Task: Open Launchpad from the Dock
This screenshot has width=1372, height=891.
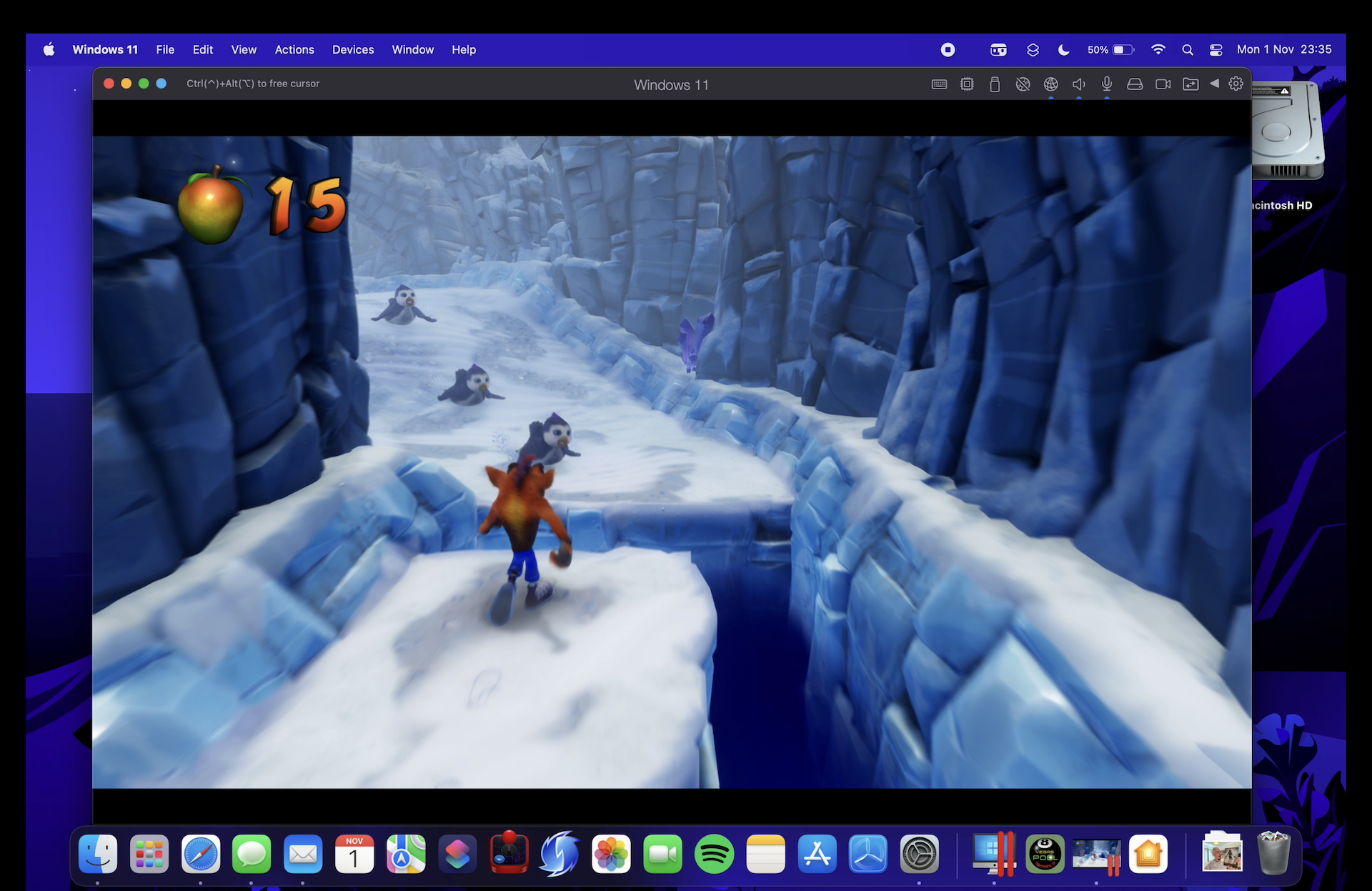Action: tap(149, 853)
